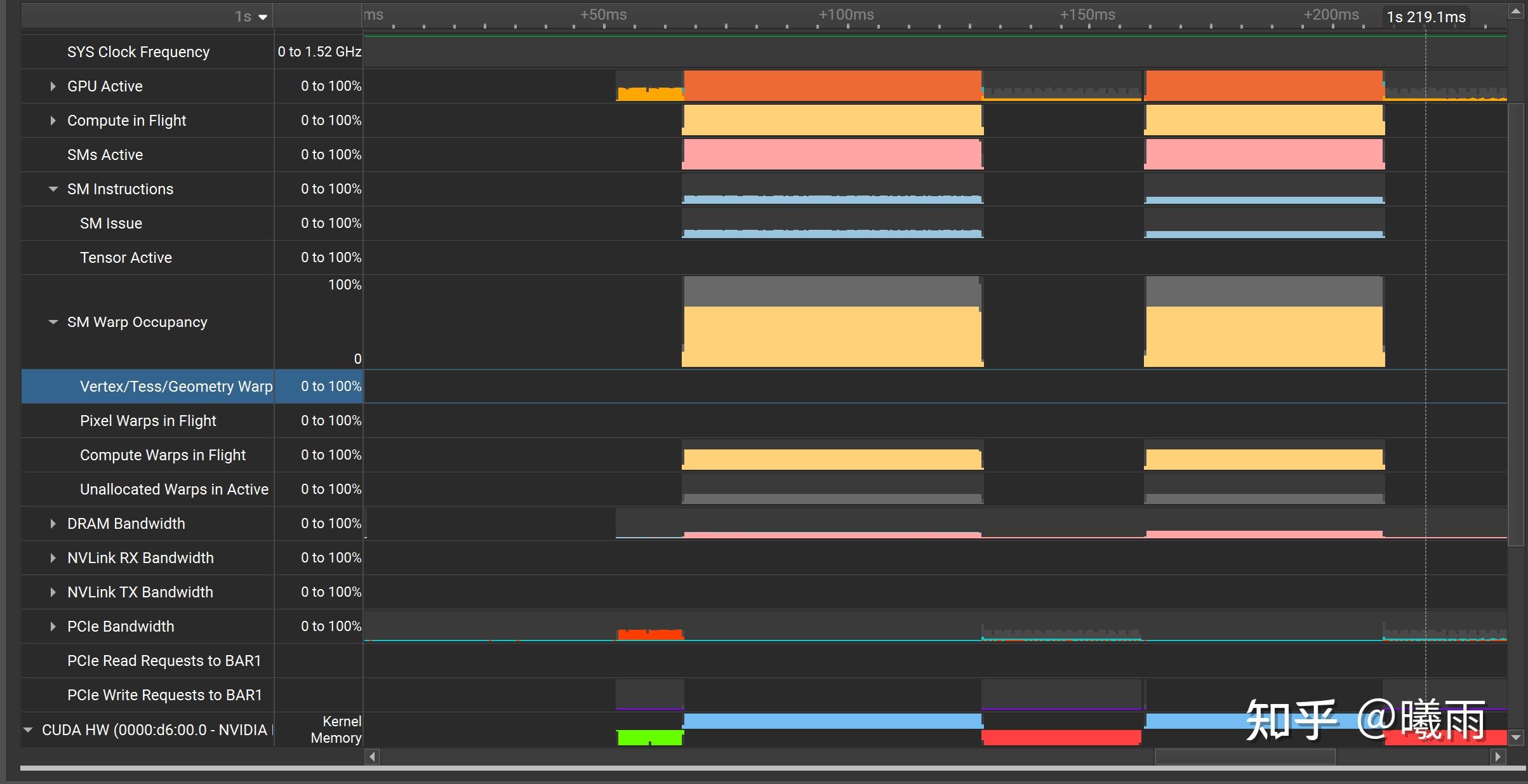Click the vertical scrollbar up arrow

tap(1515, 11)
